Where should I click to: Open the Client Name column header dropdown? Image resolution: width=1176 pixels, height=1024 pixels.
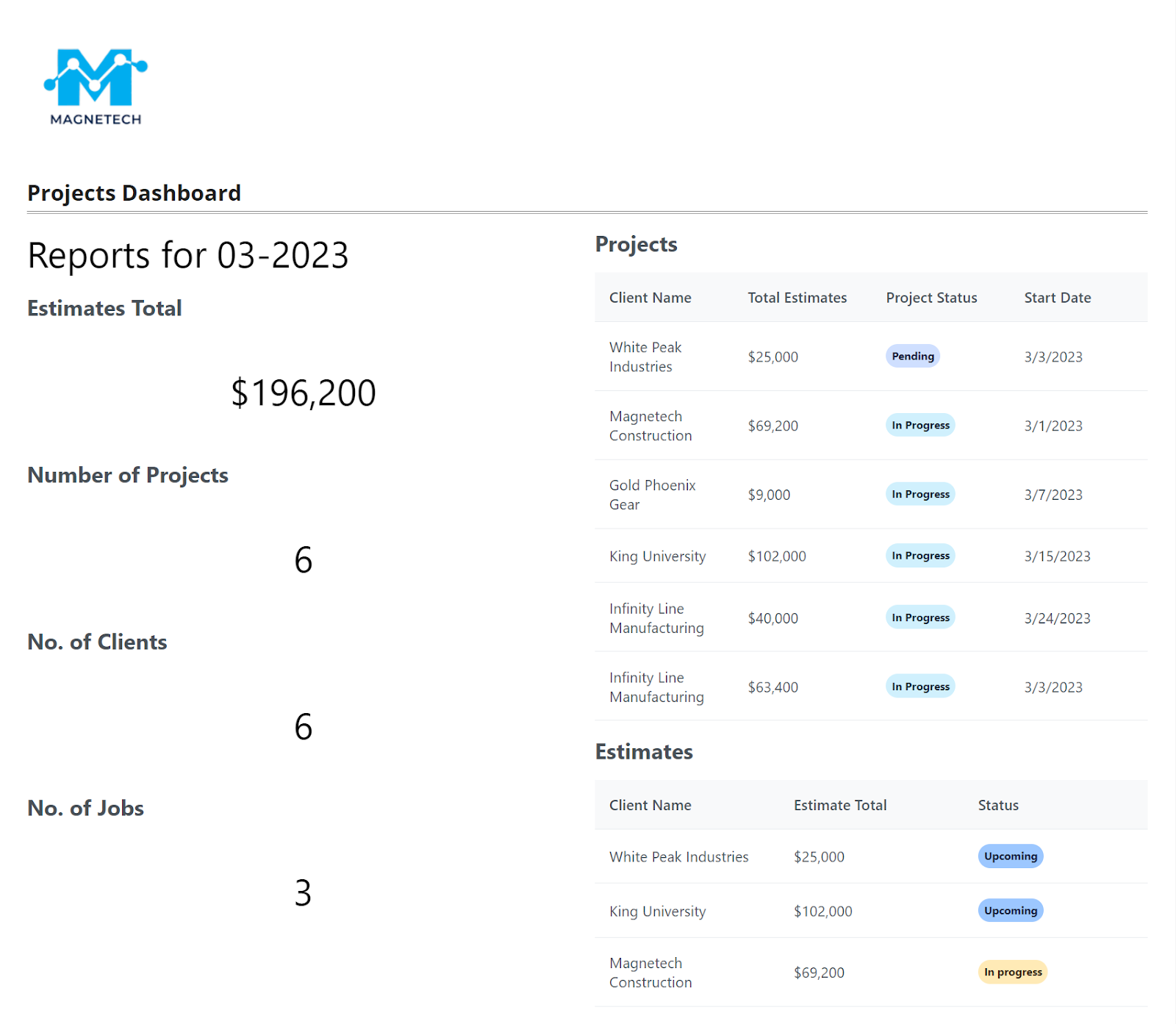[x=650, y=298]
